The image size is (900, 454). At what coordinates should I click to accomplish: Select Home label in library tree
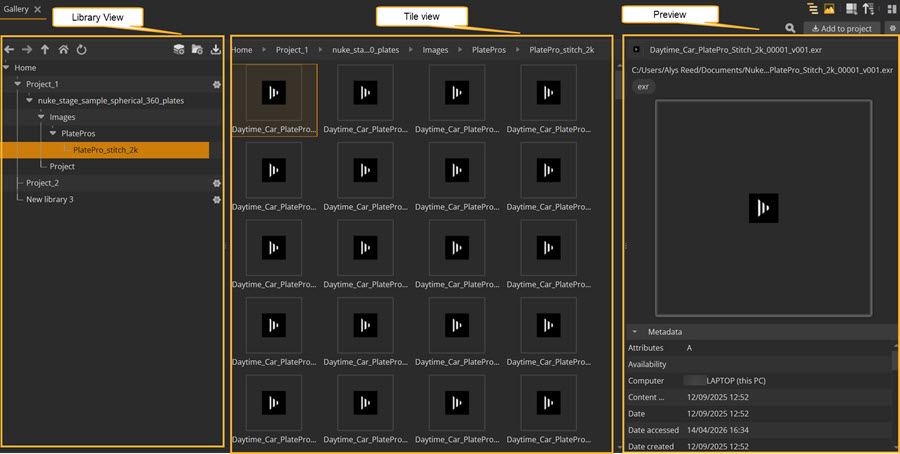pyautogui.click(x=25, y=68)
